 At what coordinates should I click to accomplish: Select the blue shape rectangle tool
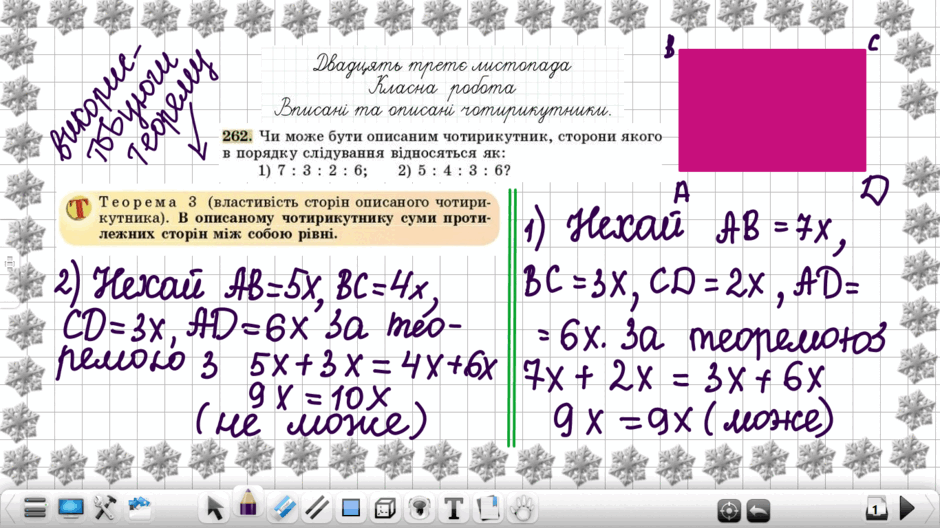tap(351, 508)
